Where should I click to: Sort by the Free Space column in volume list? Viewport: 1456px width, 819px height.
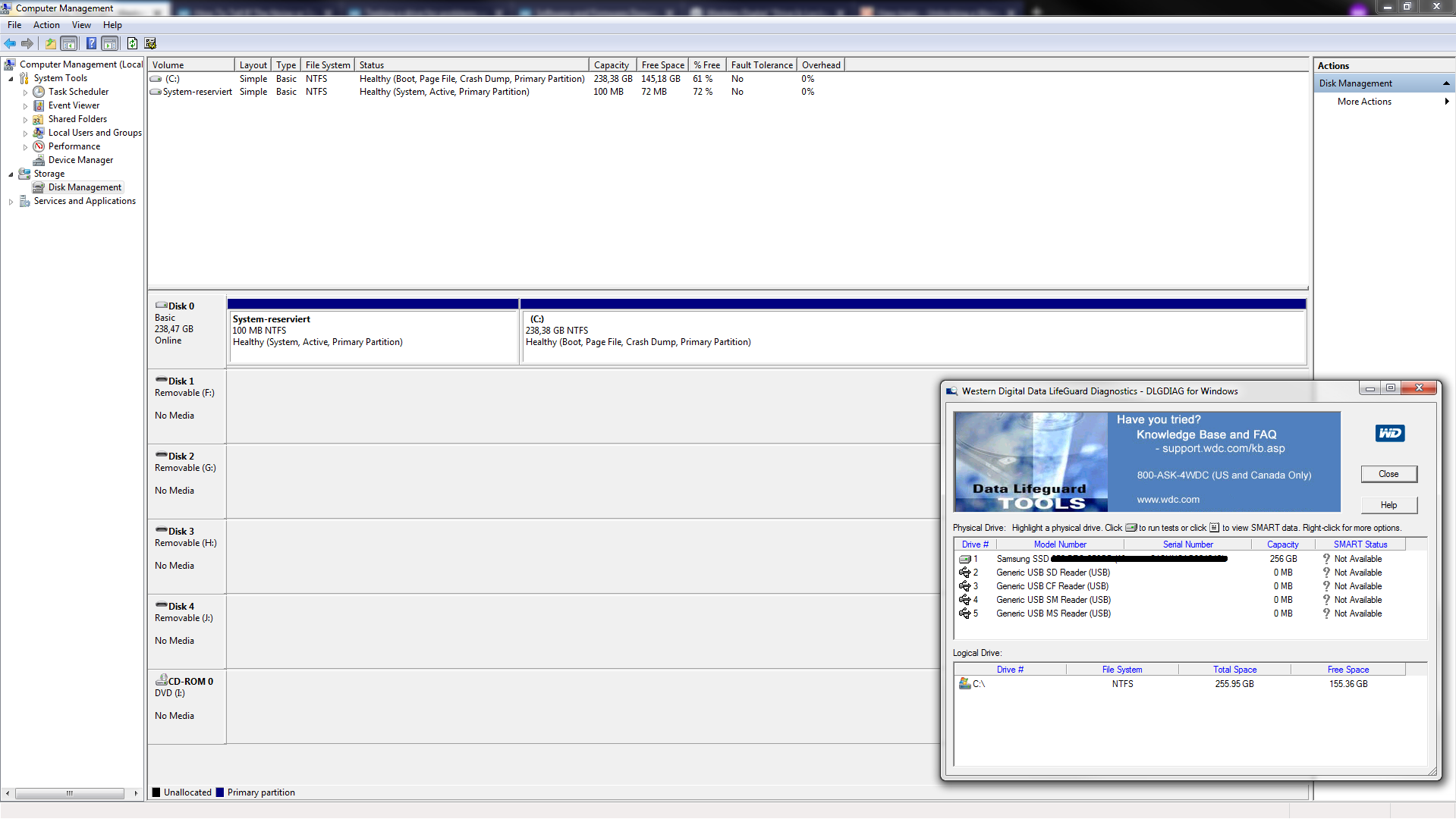pos(662,65)
